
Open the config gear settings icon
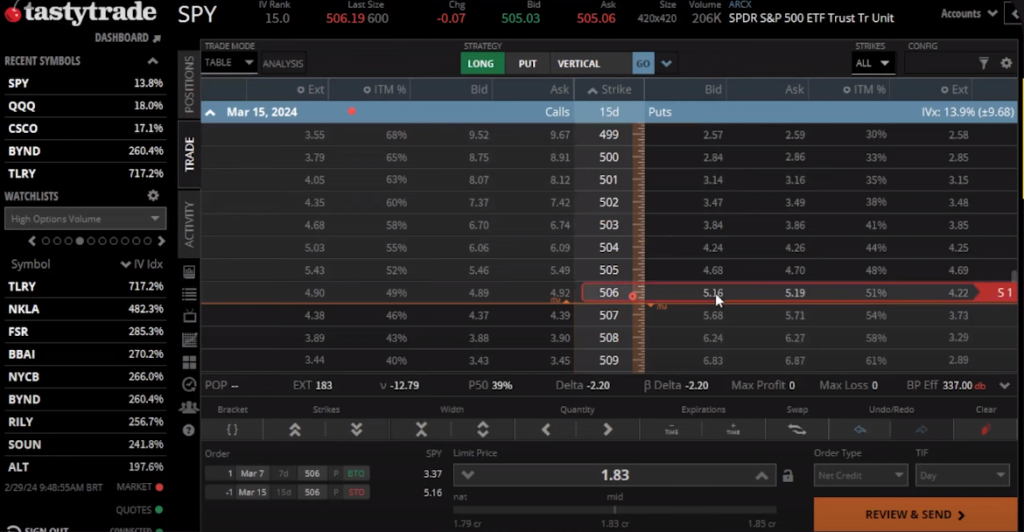[1006, 63]
